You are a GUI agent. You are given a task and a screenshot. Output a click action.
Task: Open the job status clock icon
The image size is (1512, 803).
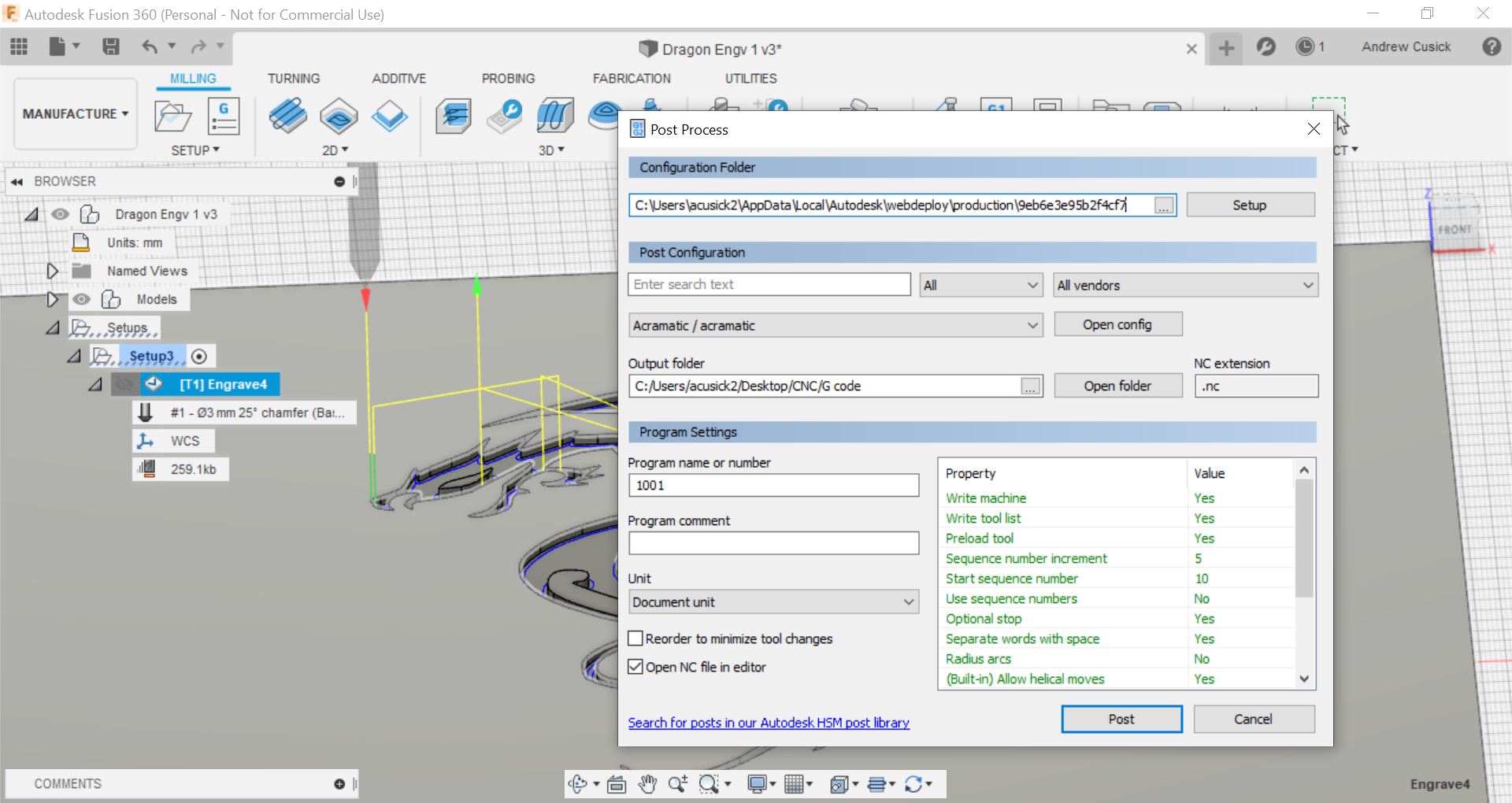[x=1305, y=47]
